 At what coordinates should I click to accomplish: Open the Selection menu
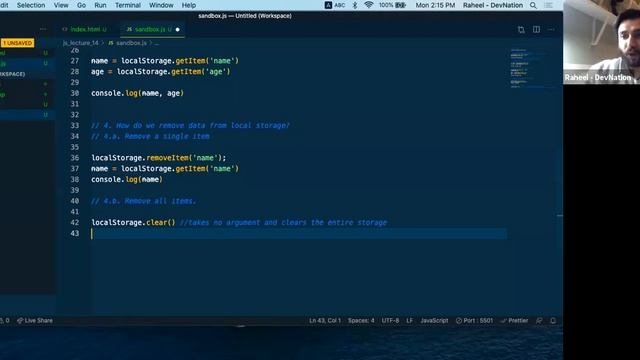click(31, 5)
